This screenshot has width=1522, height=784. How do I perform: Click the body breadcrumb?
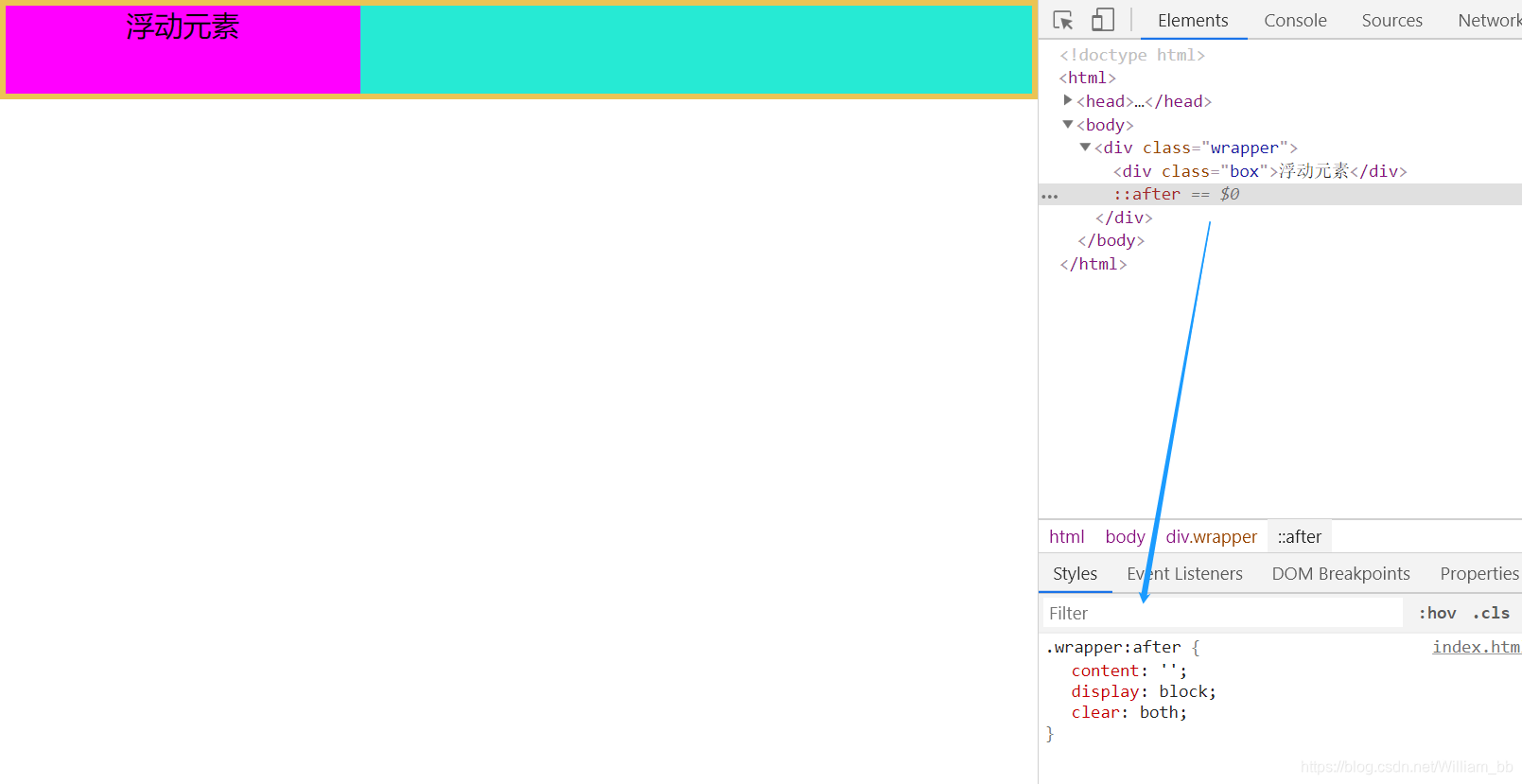pos(1125,537)
